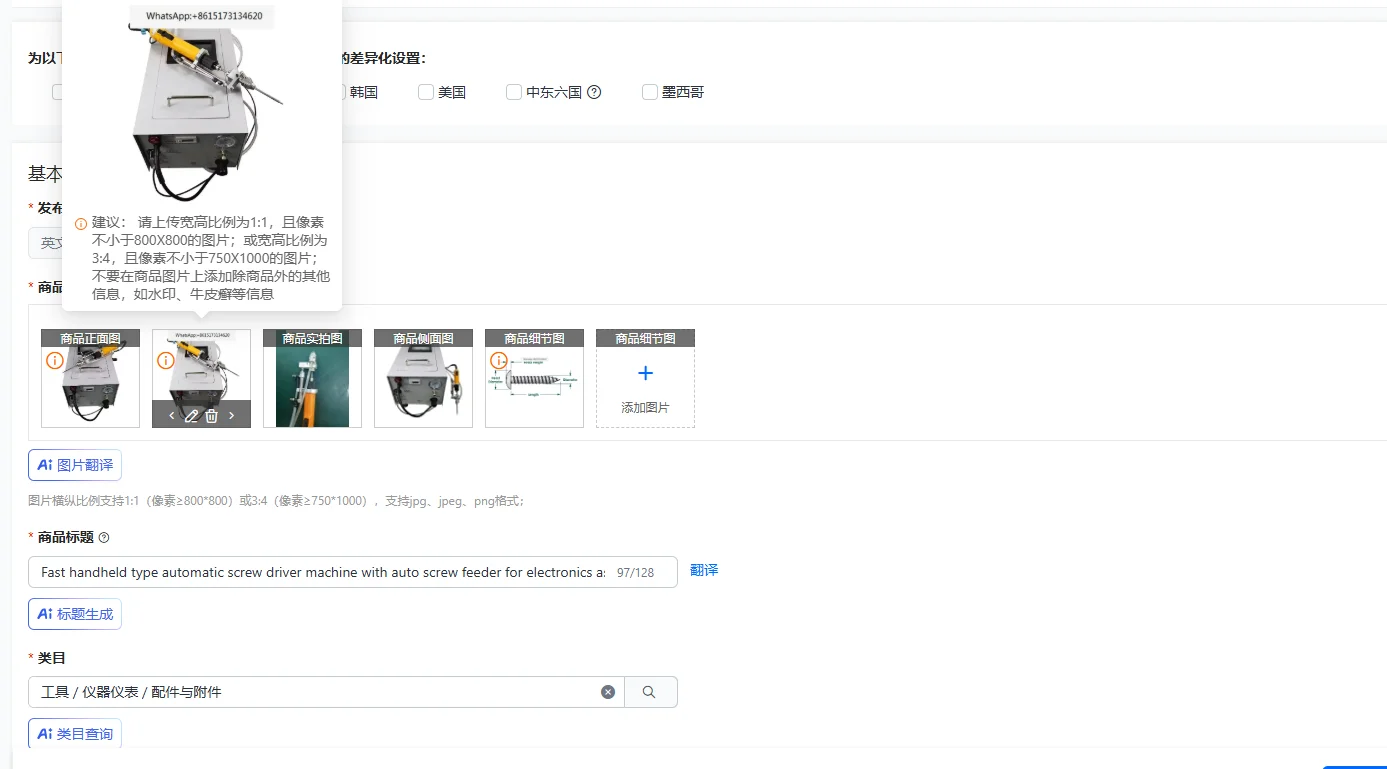The height and width of the screenshot is (769, 1387).
Task: Add a new image via the 添加图片 plus tile
Action: point(645,378)
